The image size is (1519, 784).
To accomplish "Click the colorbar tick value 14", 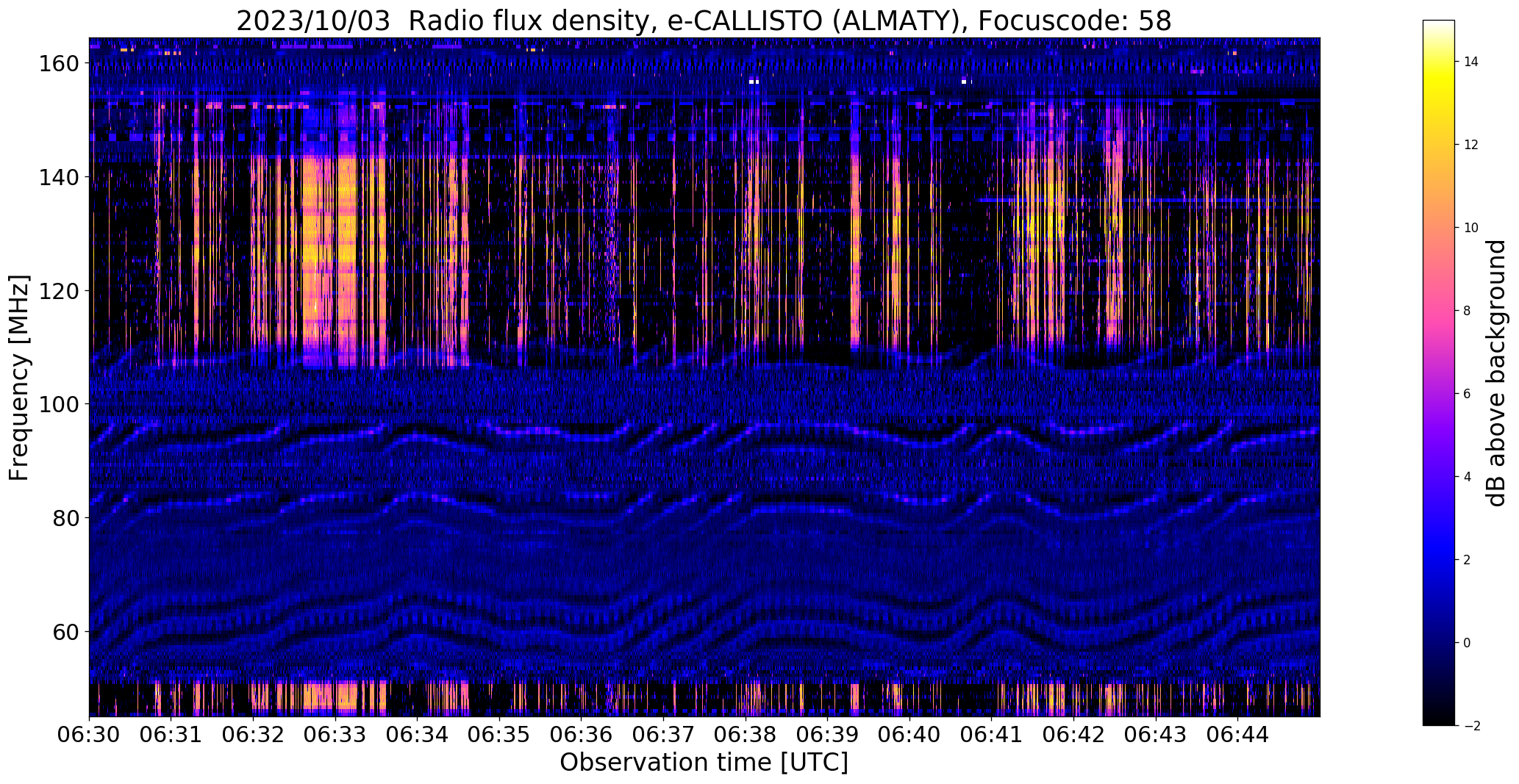I will (1470, 62).
